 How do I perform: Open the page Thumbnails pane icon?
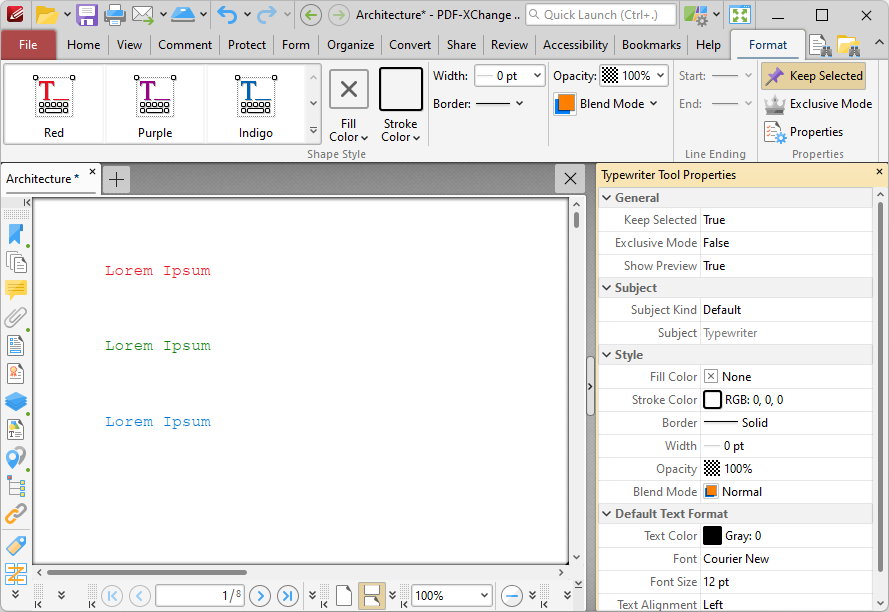[16, 262]
